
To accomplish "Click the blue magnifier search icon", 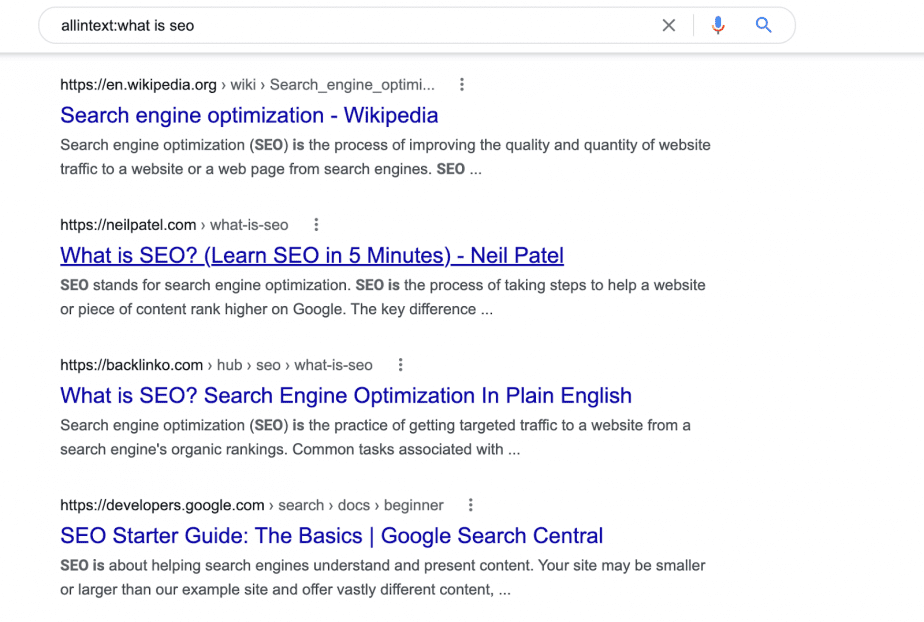I will pos(763,25).
